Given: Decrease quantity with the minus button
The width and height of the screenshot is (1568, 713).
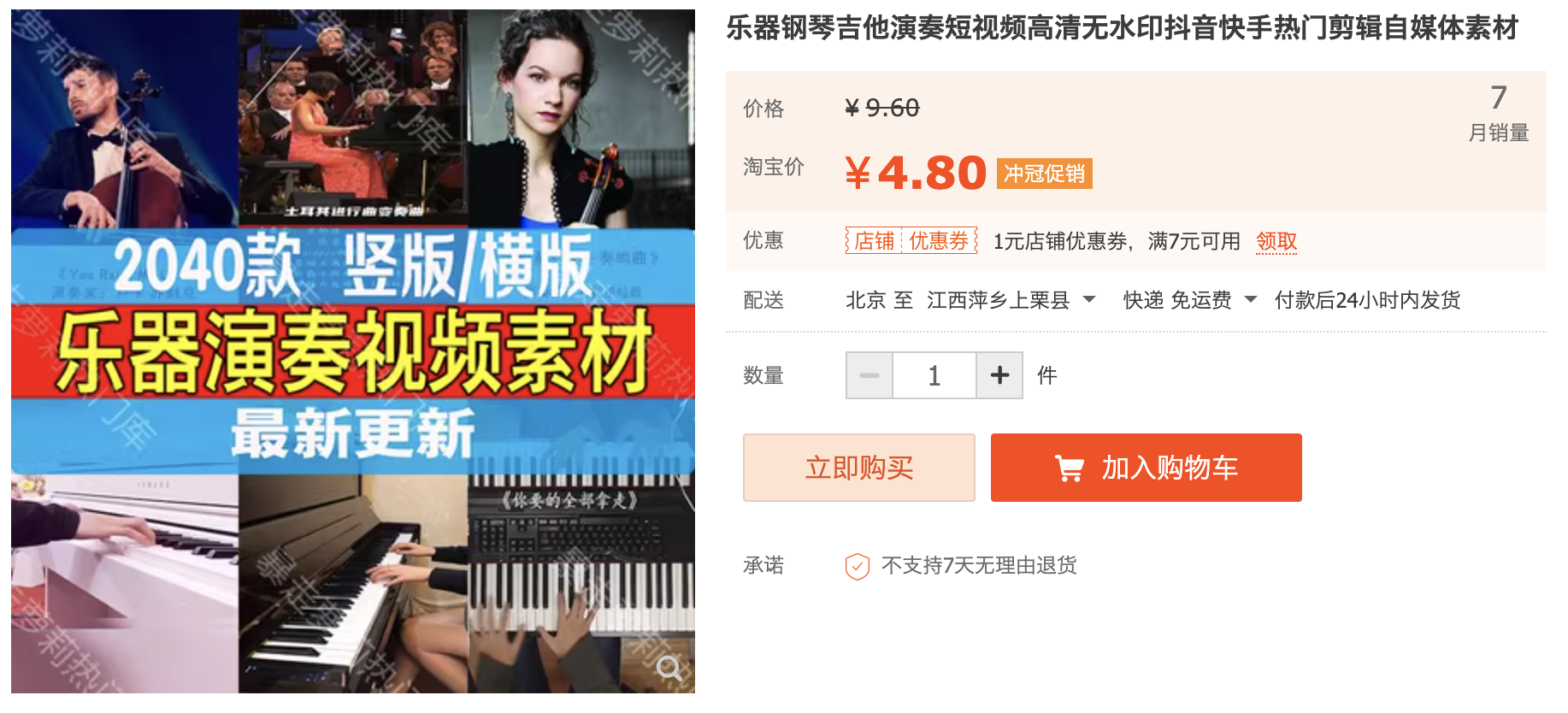Looking at the screenshot, I should [x=869, y=375].
